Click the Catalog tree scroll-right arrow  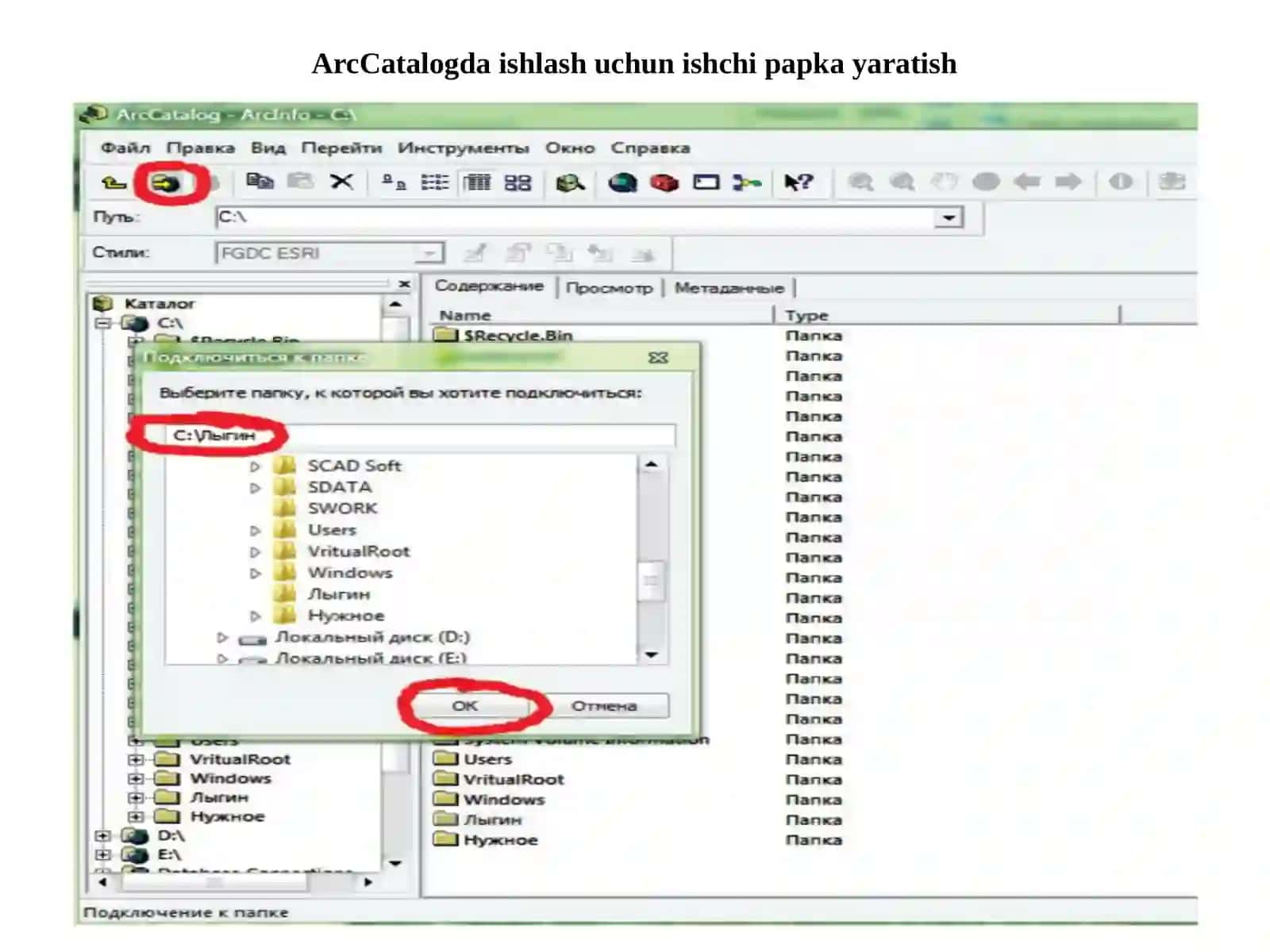coord(368,882)
